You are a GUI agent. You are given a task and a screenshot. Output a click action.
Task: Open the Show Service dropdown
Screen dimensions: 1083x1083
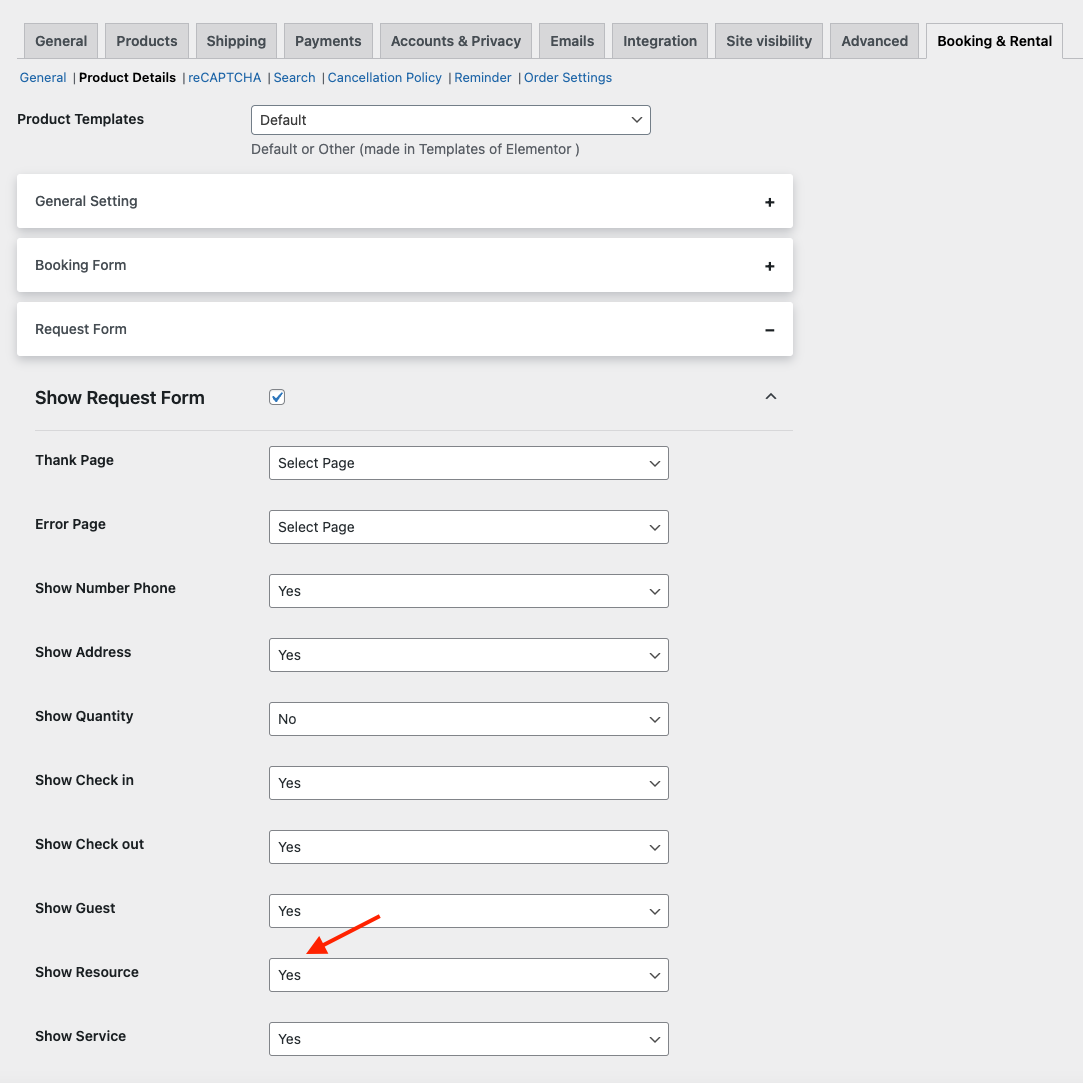pyautogui.click(x=468, y=1039)
